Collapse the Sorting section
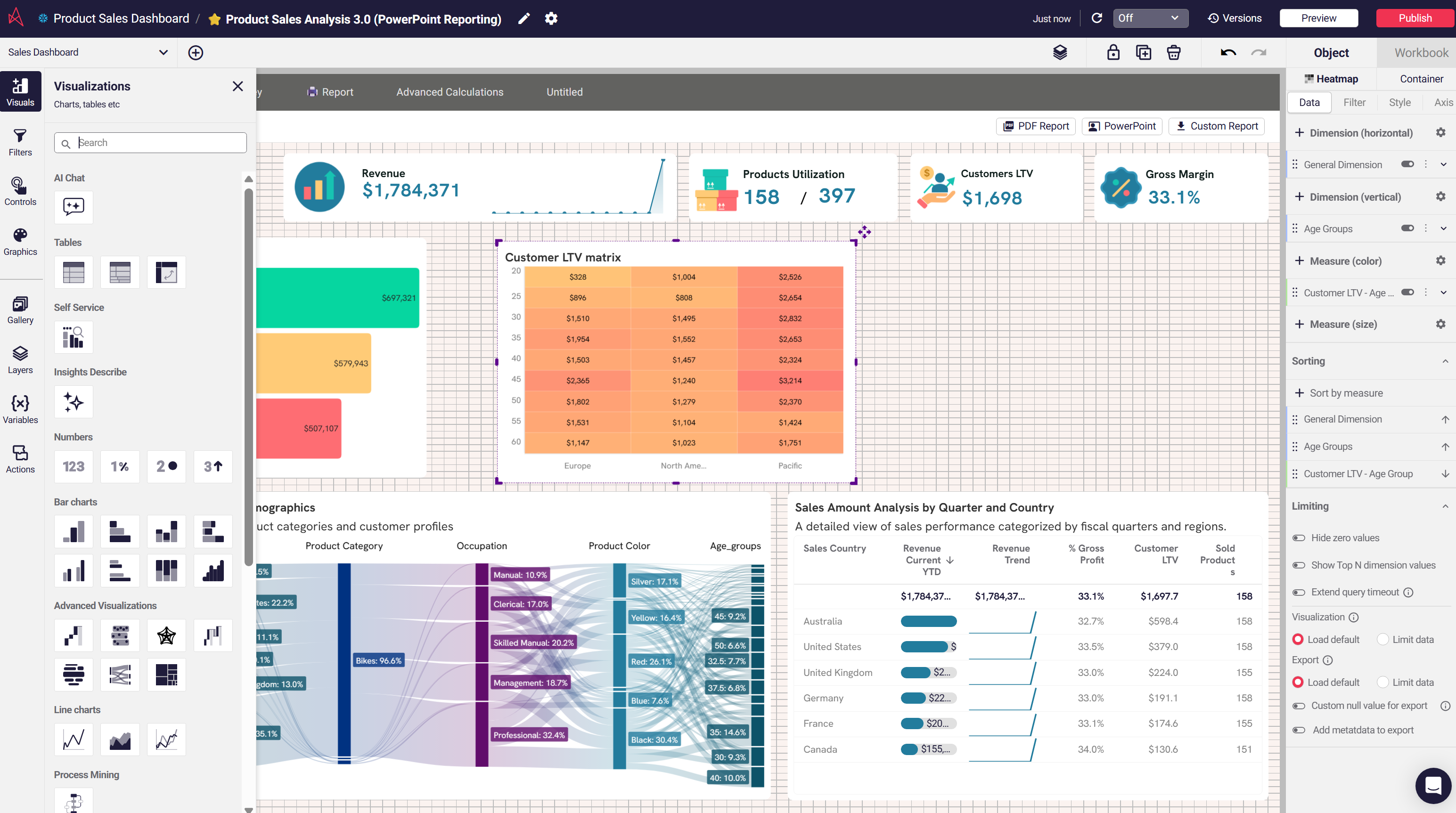Screen dimensions: 1456x813 1445,361
